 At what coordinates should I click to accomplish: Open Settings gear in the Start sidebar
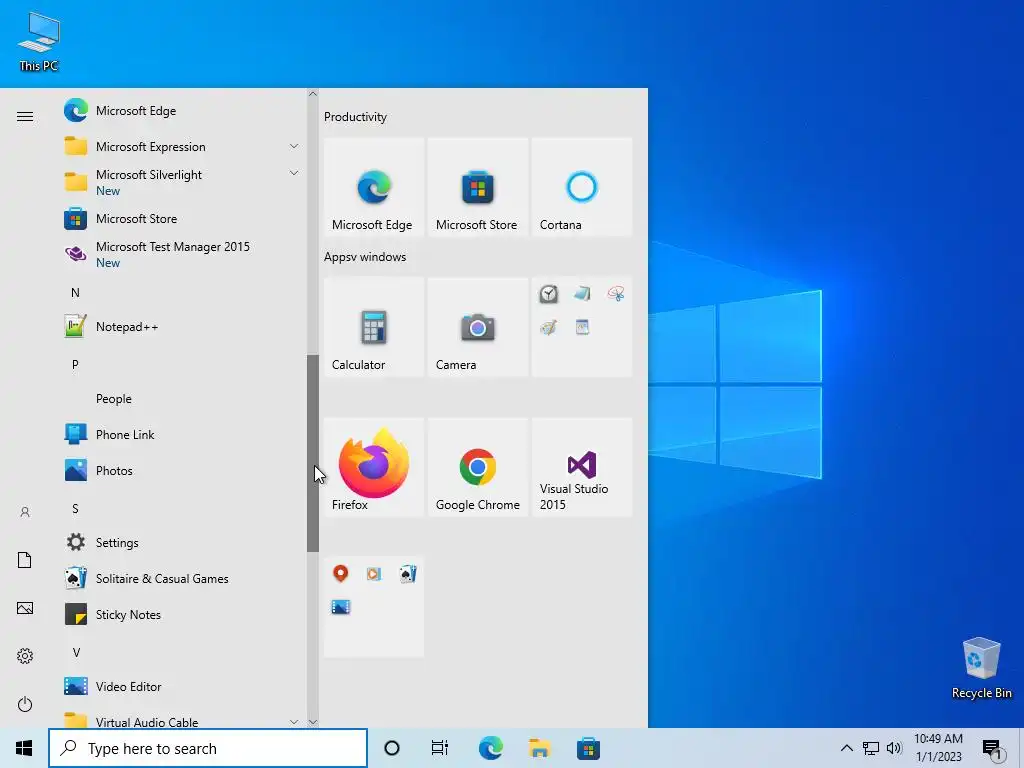(25, 656)
